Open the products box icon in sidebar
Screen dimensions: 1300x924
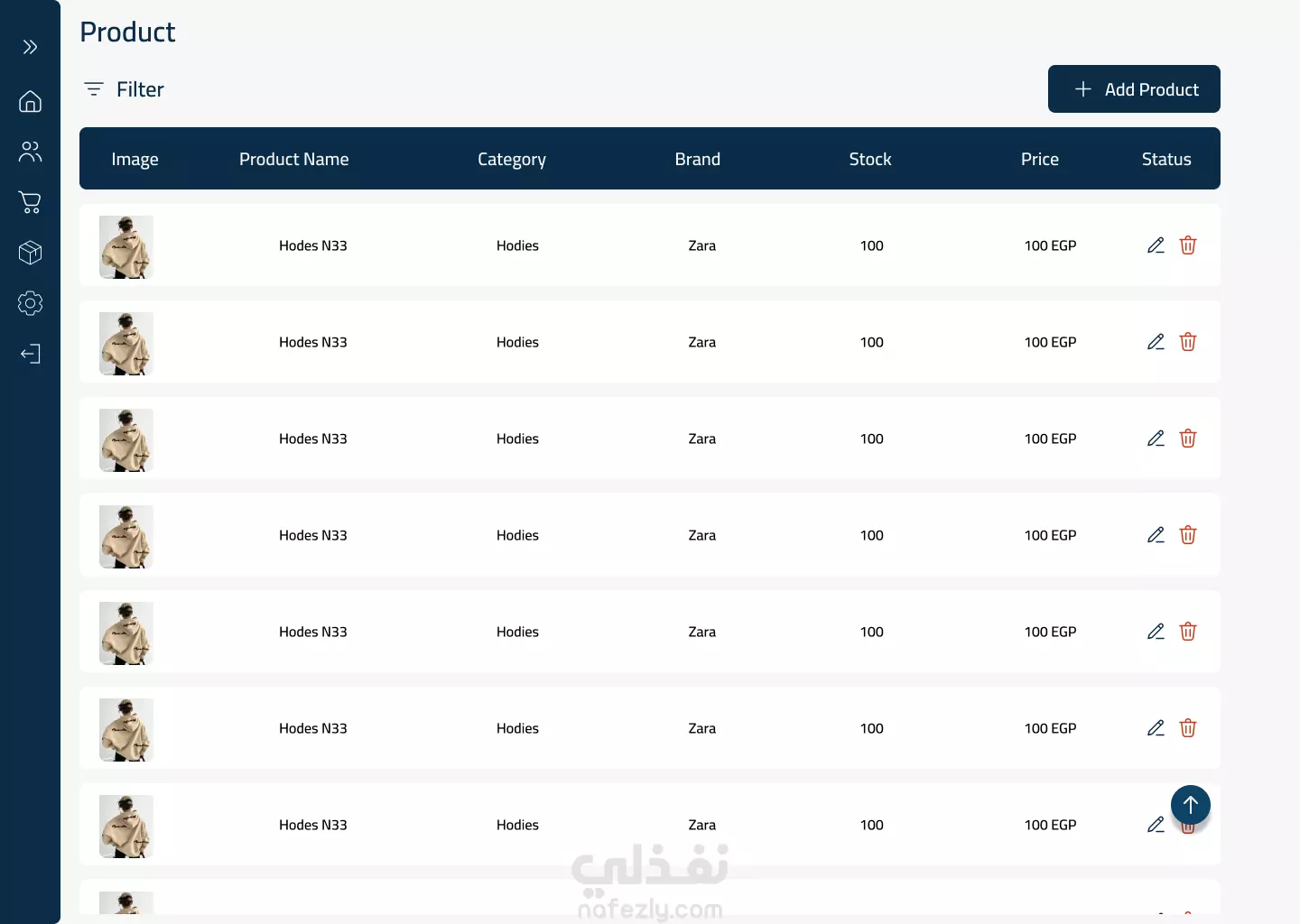coord(30,253)
